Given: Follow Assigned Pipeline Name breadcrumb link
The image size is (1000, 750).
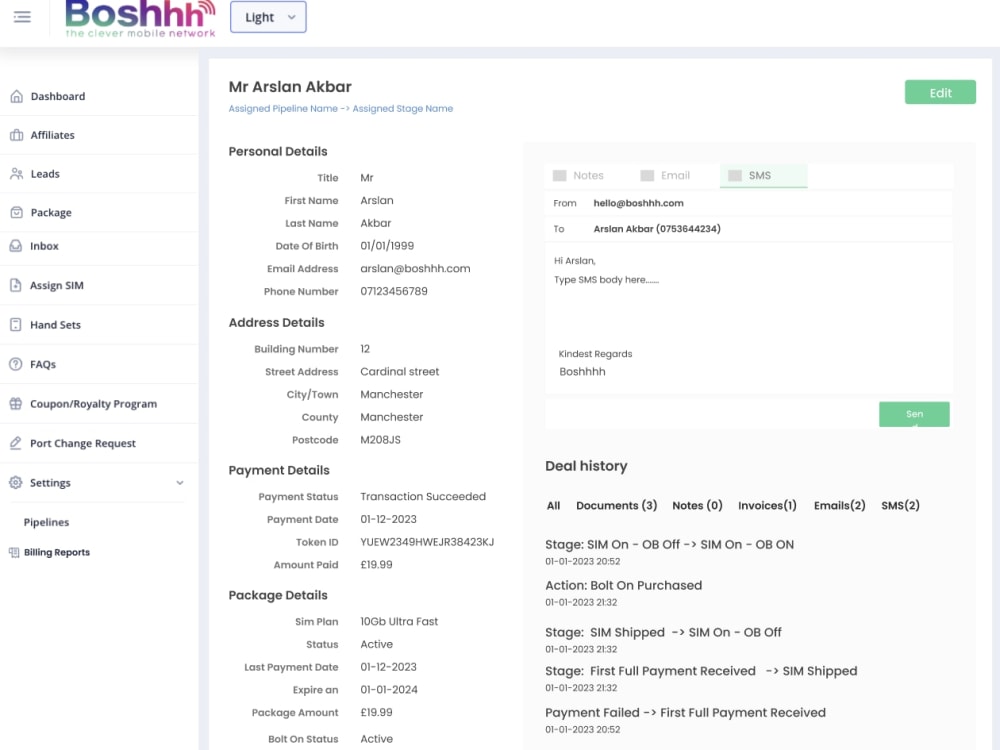Looking at the screenshot, I should (x=283, y=108).
